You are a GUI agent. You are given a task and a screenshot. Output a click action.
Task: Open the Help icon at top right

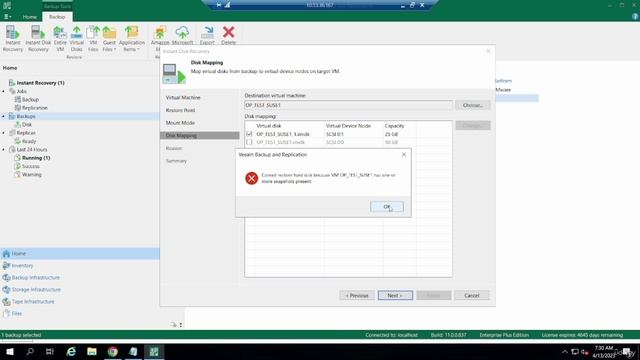635,17
